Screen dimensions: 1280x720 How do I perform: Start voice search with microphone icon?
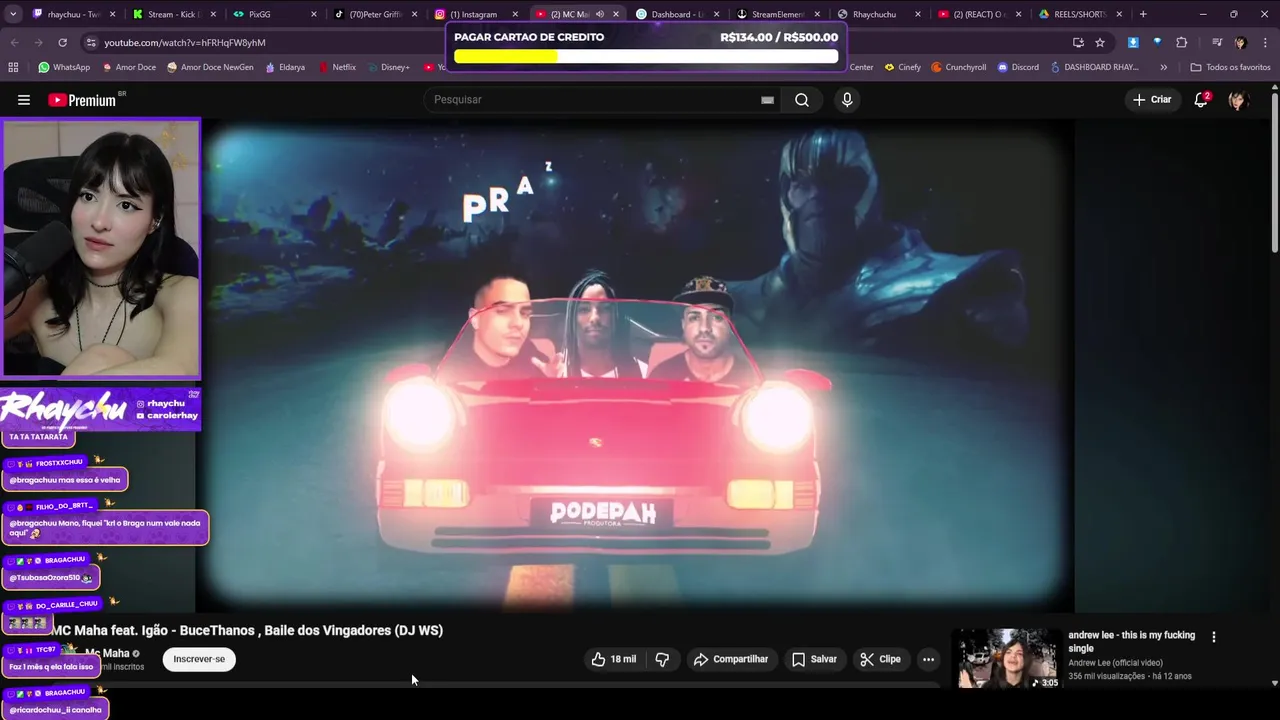(x=847, y=100)
